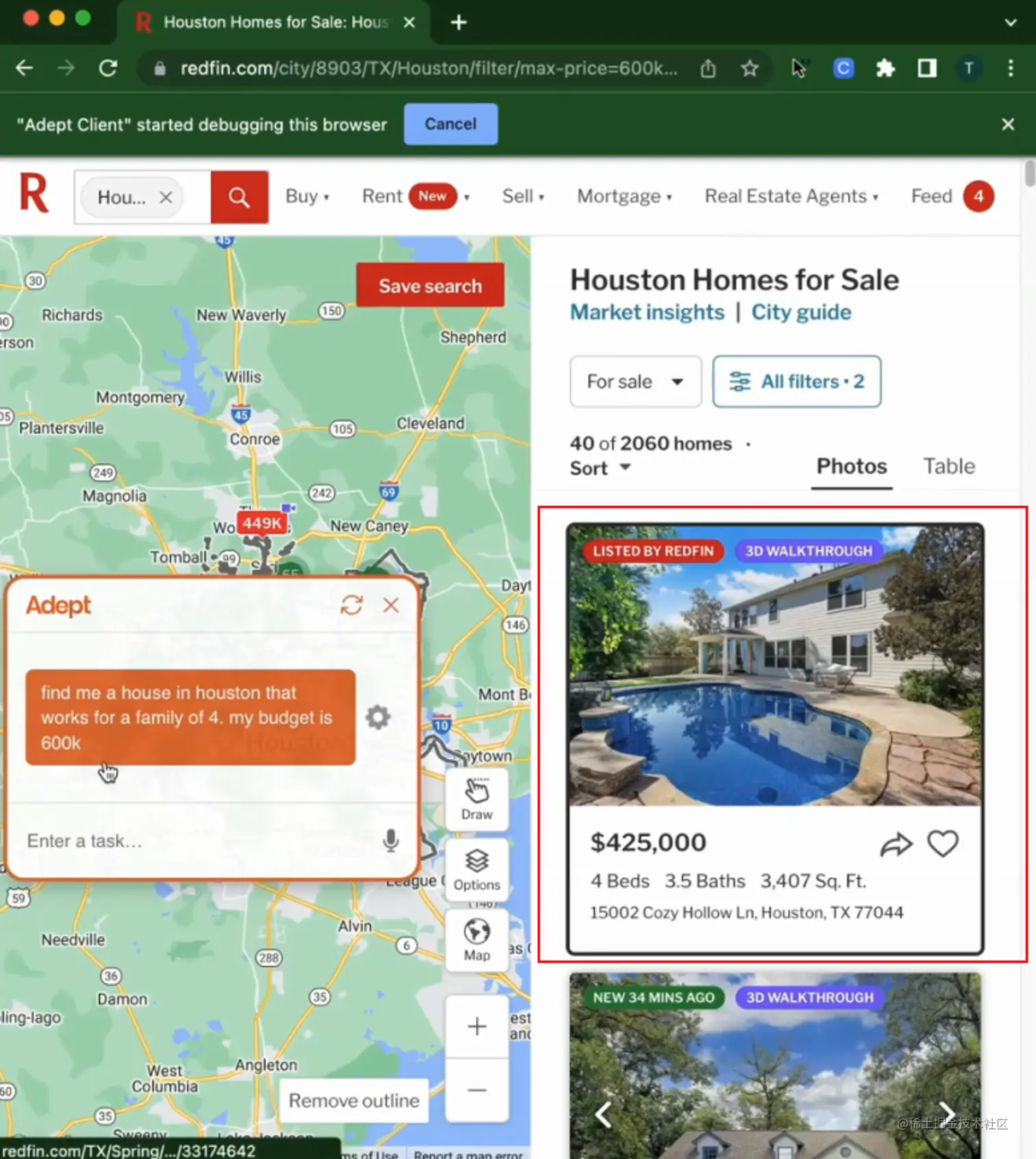This screenshot has height=1159, width=1036.
Task: Close the Adept panel
Action: pos(391,605)
